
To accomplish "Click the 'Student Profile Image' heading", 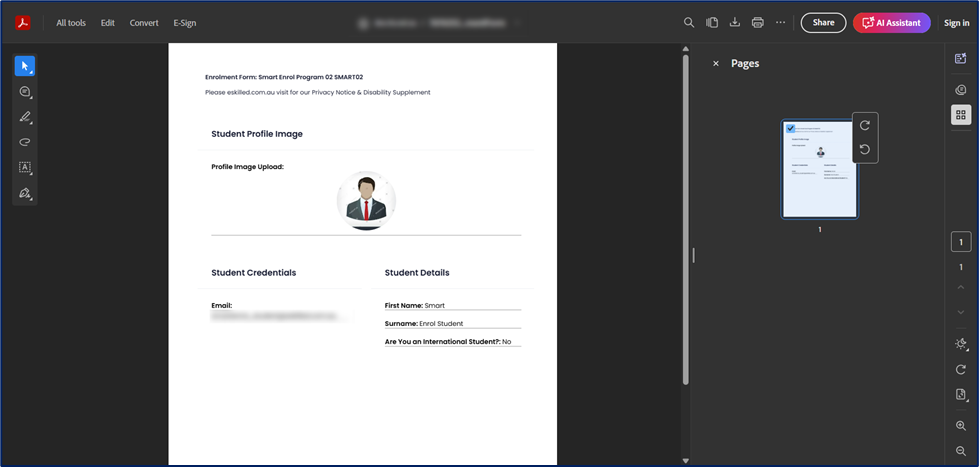I will click(257, 134).
